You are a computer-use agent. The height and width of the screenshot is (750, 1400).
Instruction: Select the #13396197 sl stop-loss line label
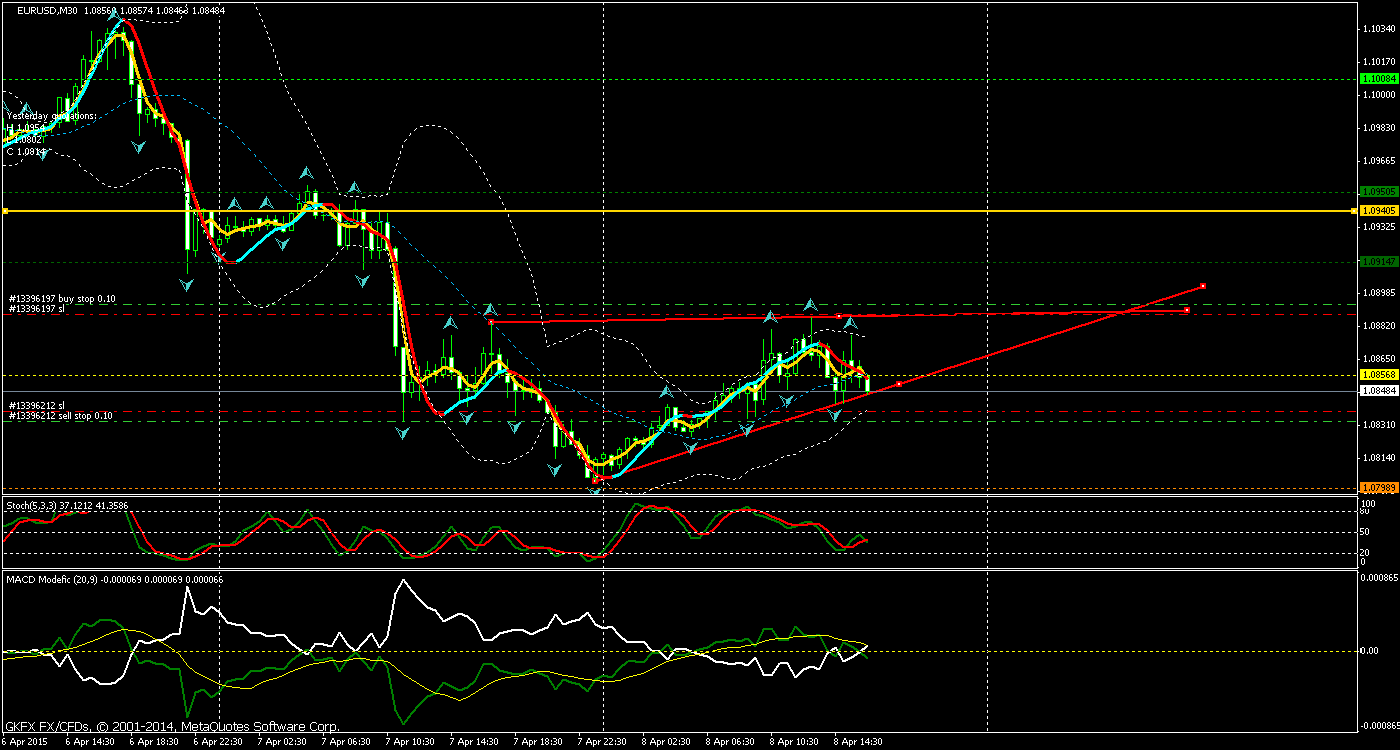coord(48,309)
